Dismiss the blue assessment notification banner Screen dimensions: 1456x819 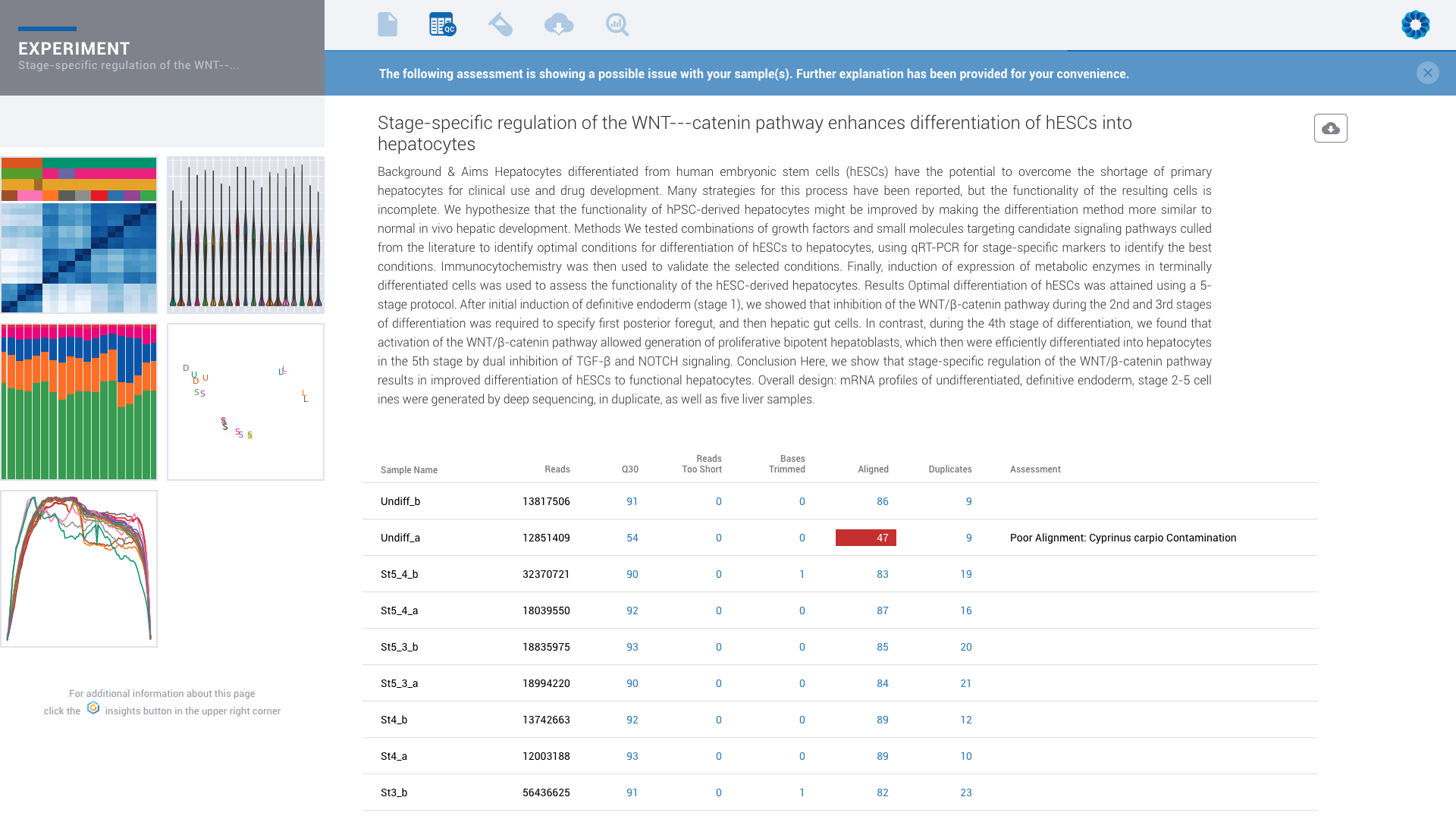pos(1427,73)
